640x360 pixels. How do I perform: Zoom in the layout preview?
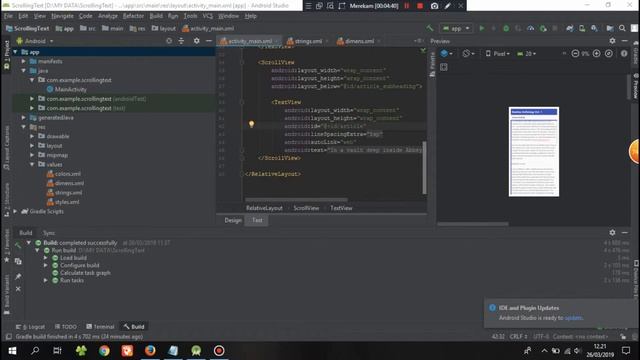[596, 53]
